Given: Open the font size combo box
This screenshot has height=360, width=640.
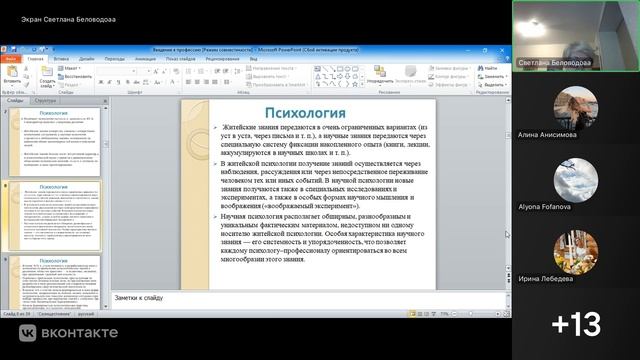Looking at the screenshot, I should pos(144,71).
